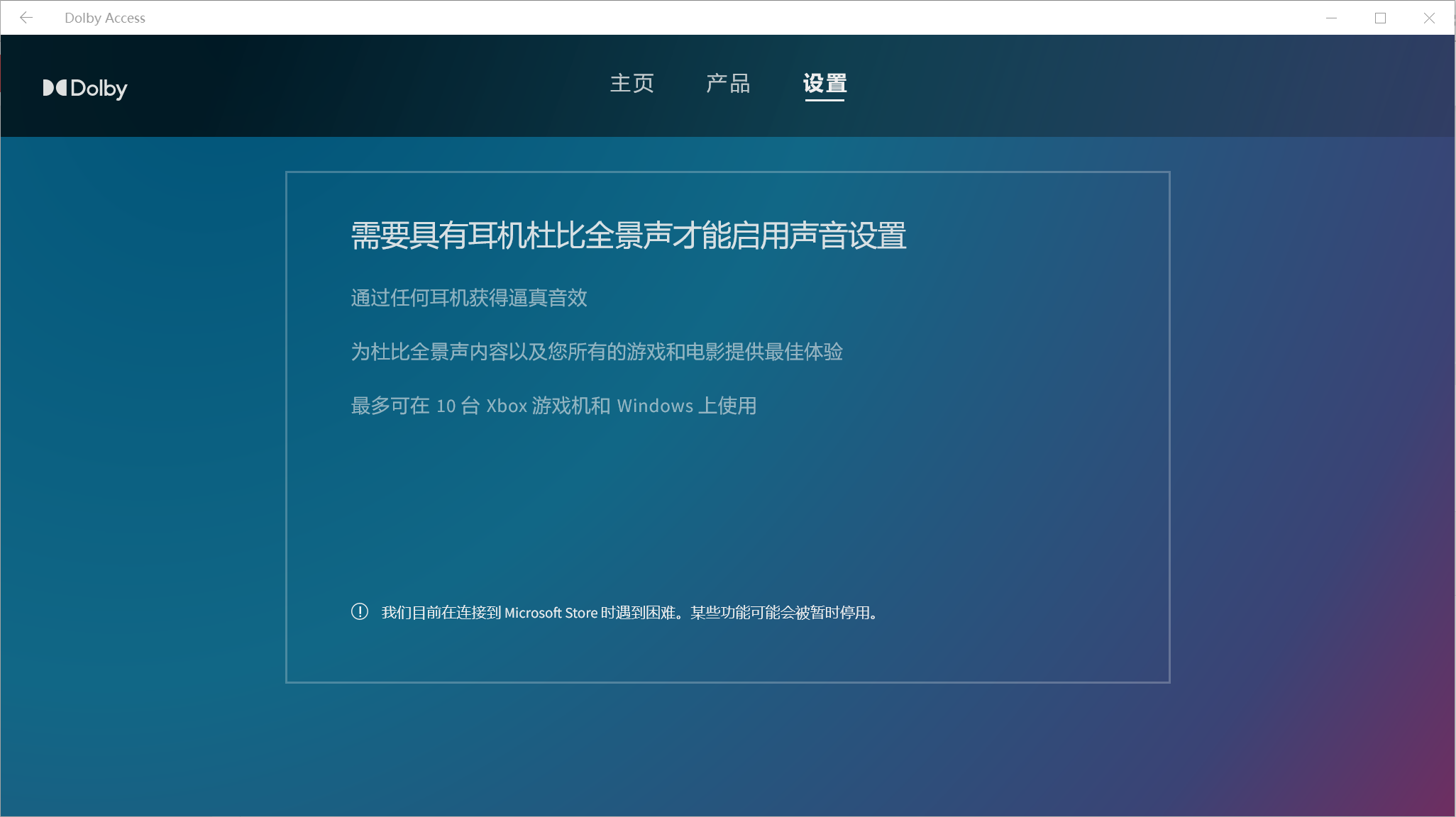
Task: Select the 设置 tab
Action: [x=824, y=84]
